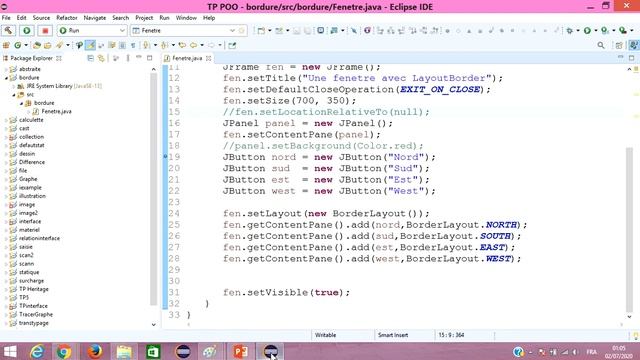Screen dimensions: 640x360
Task: Click the gear icon beside Fenetre configuration
Action: [242, 31]
